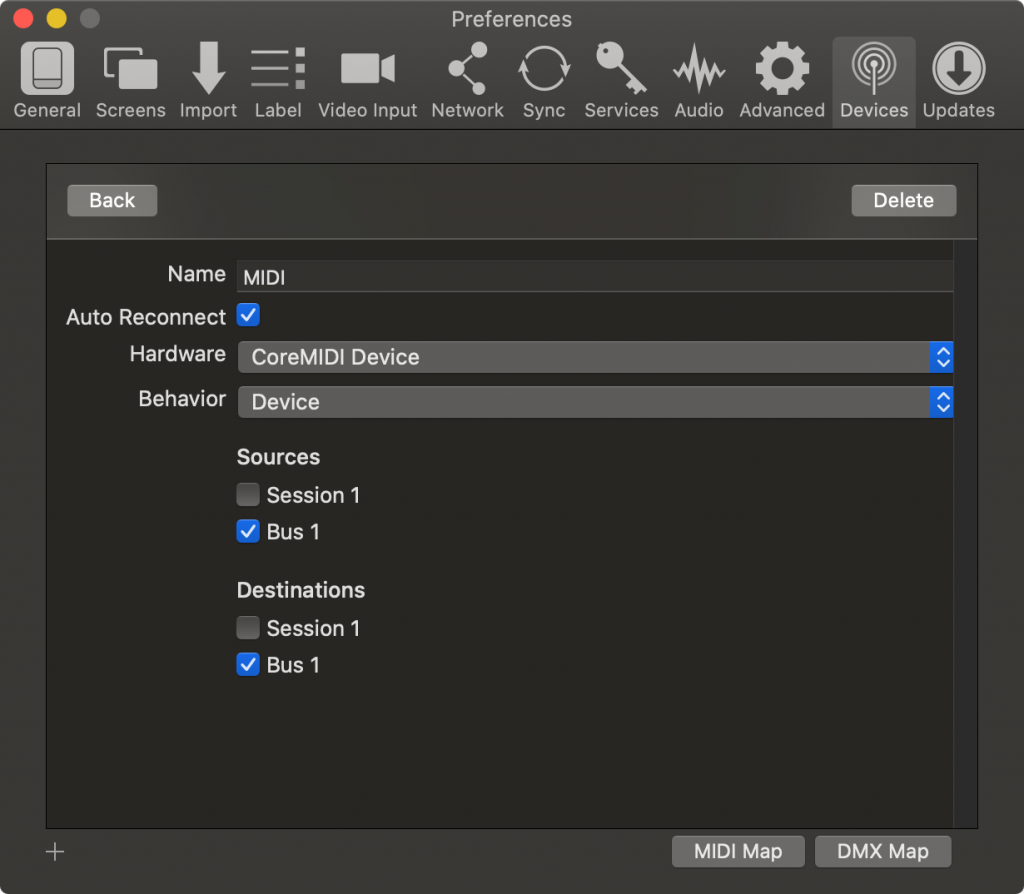Minimize the Preferences window

pyautogui.click(x=57, y=18)
